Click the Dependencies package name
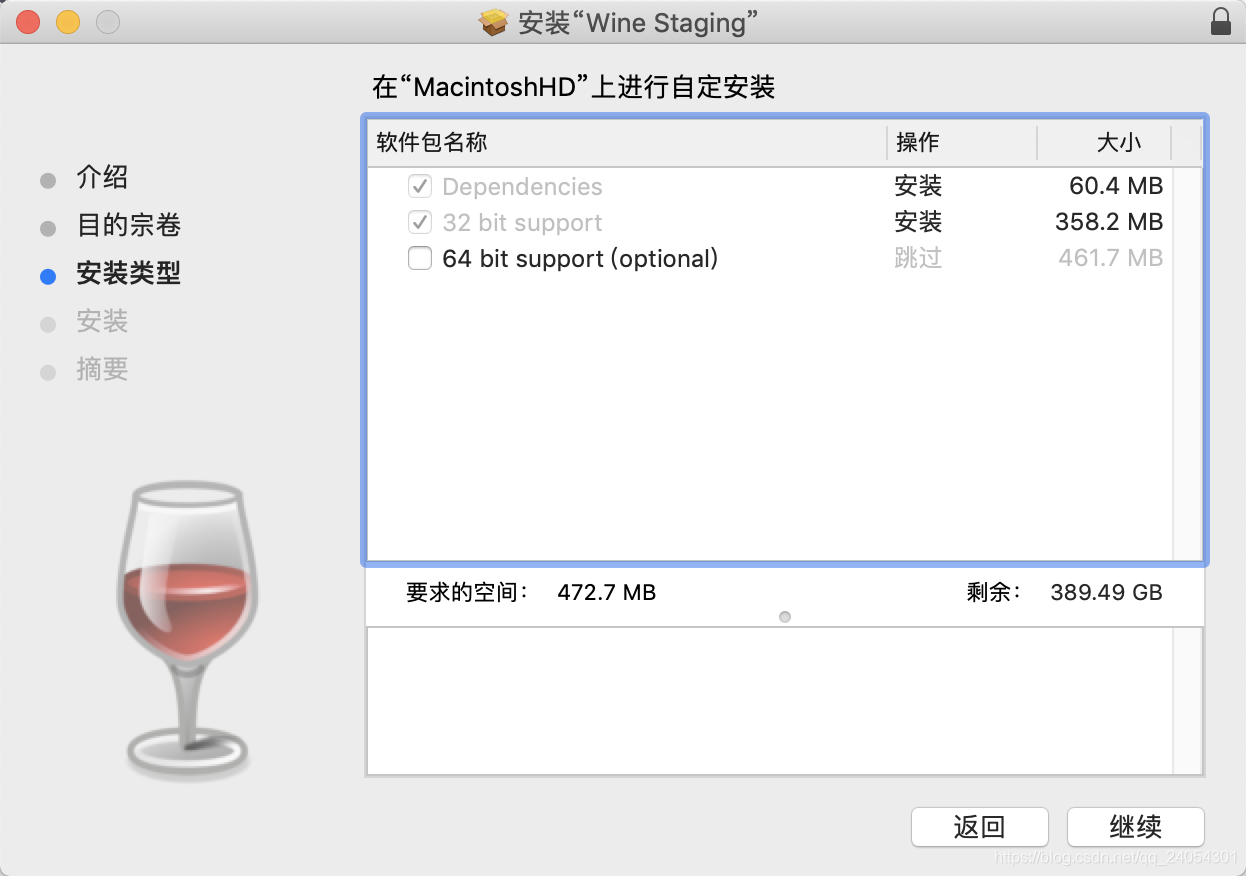Viewport: 1246px width, 876px height. 522,187
